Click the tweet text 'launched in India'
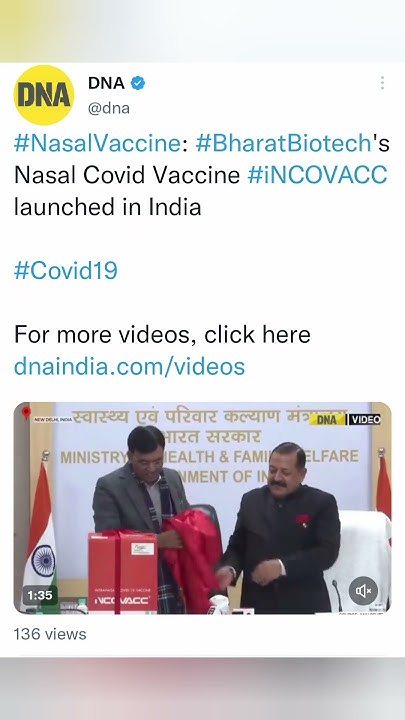The height and width of the screenshot is (720, 405). [x=107, y=207]
